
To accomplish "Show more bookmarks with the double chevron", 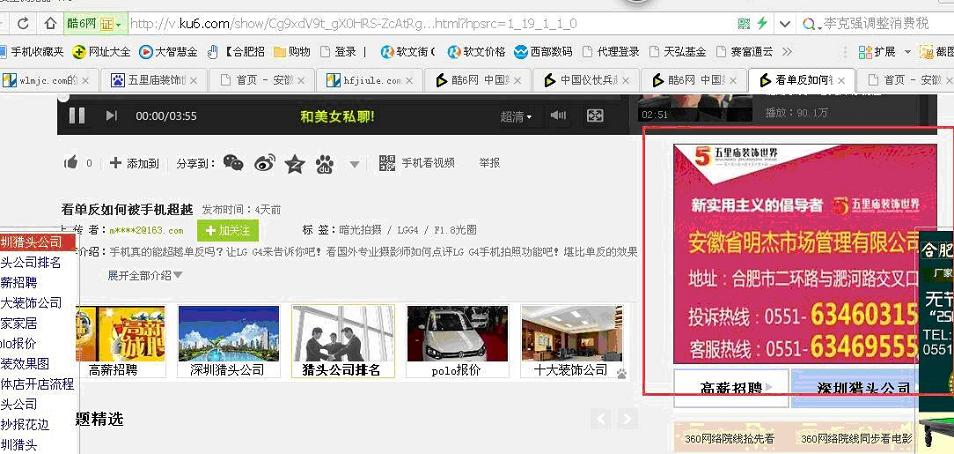I will pyautogui.click(x=787, y=52).
